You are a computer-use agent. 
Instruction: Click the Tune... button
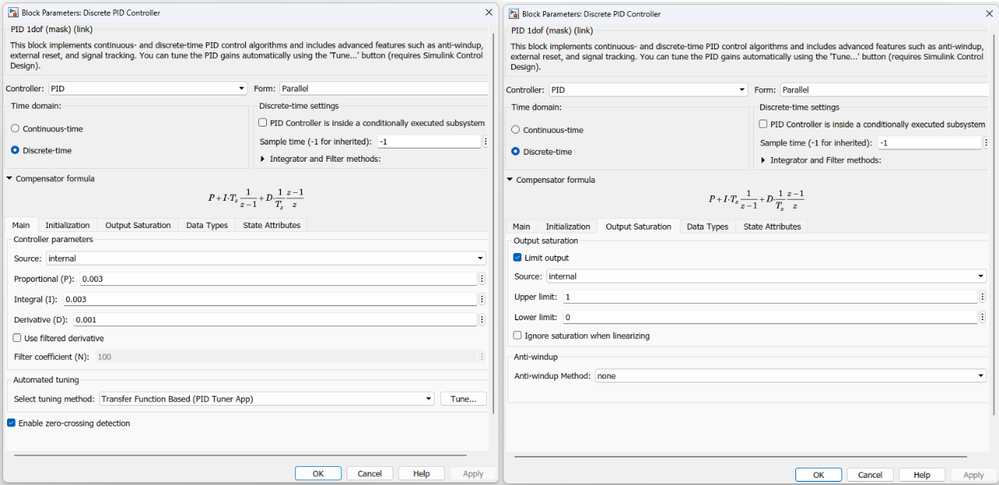pos(463,399)
